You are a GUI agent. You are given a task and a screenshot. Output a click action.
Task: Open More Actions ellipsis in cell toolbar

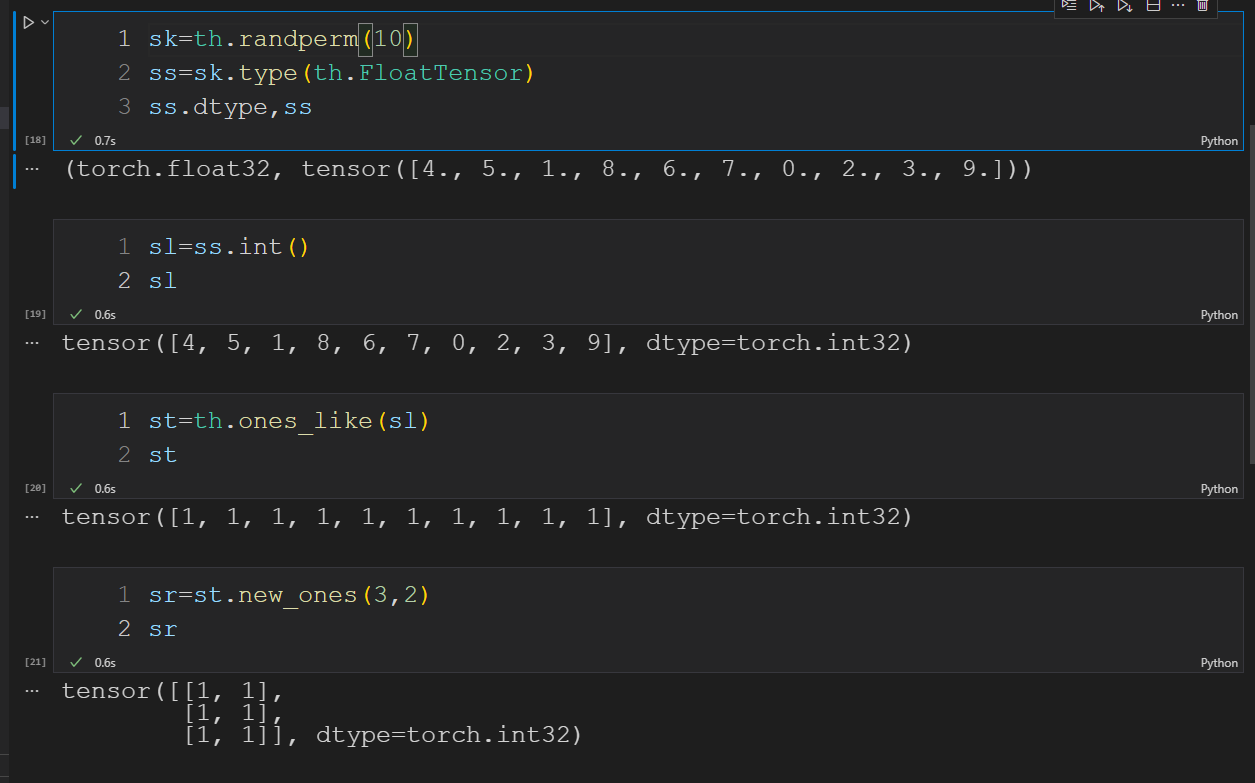tap(1177, 6)
